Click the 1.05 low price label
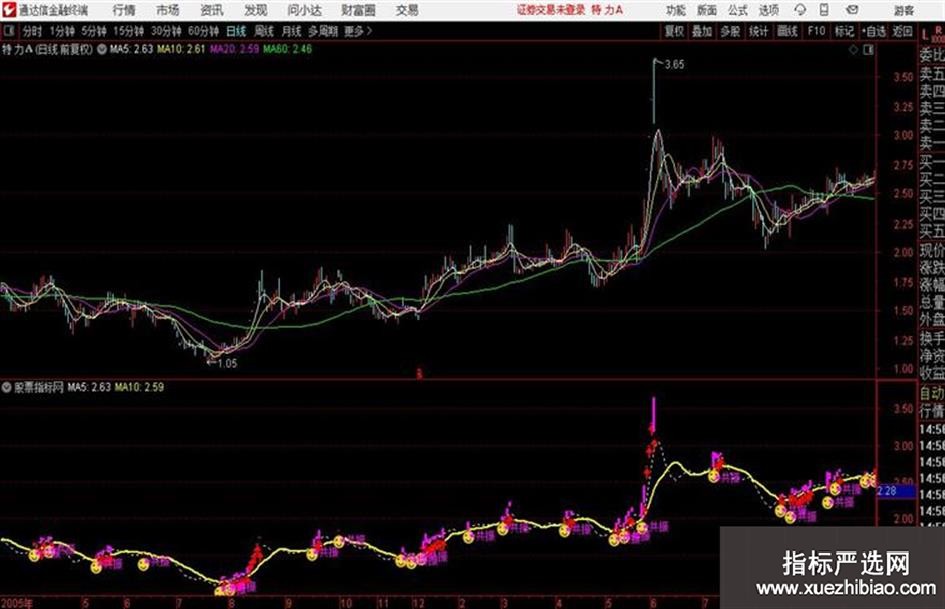This screenshot has height=609, width=945. [x=227, y=364]
